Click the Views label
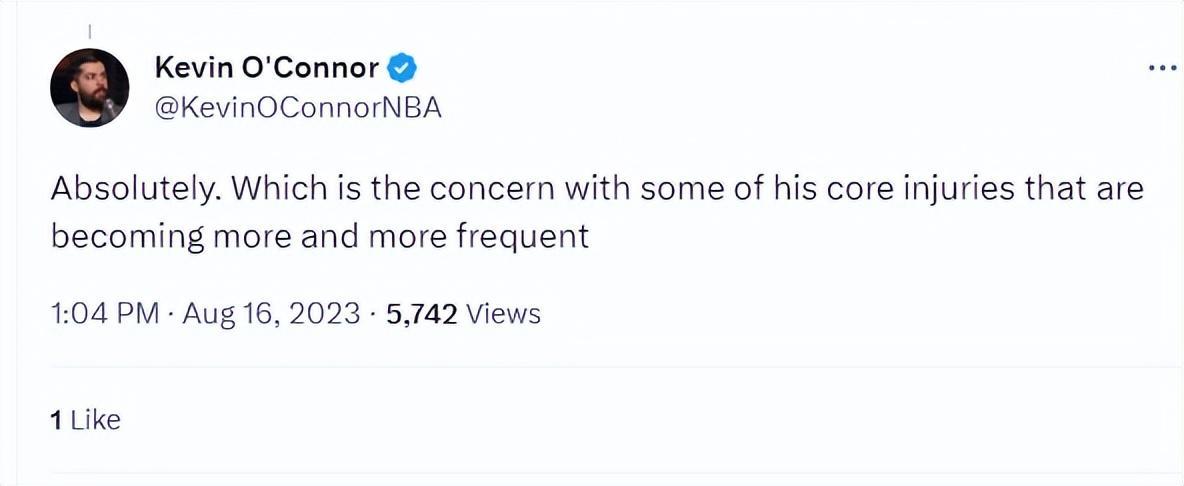The width and height of the screenshot is (1184, 486). click(504, 314)
